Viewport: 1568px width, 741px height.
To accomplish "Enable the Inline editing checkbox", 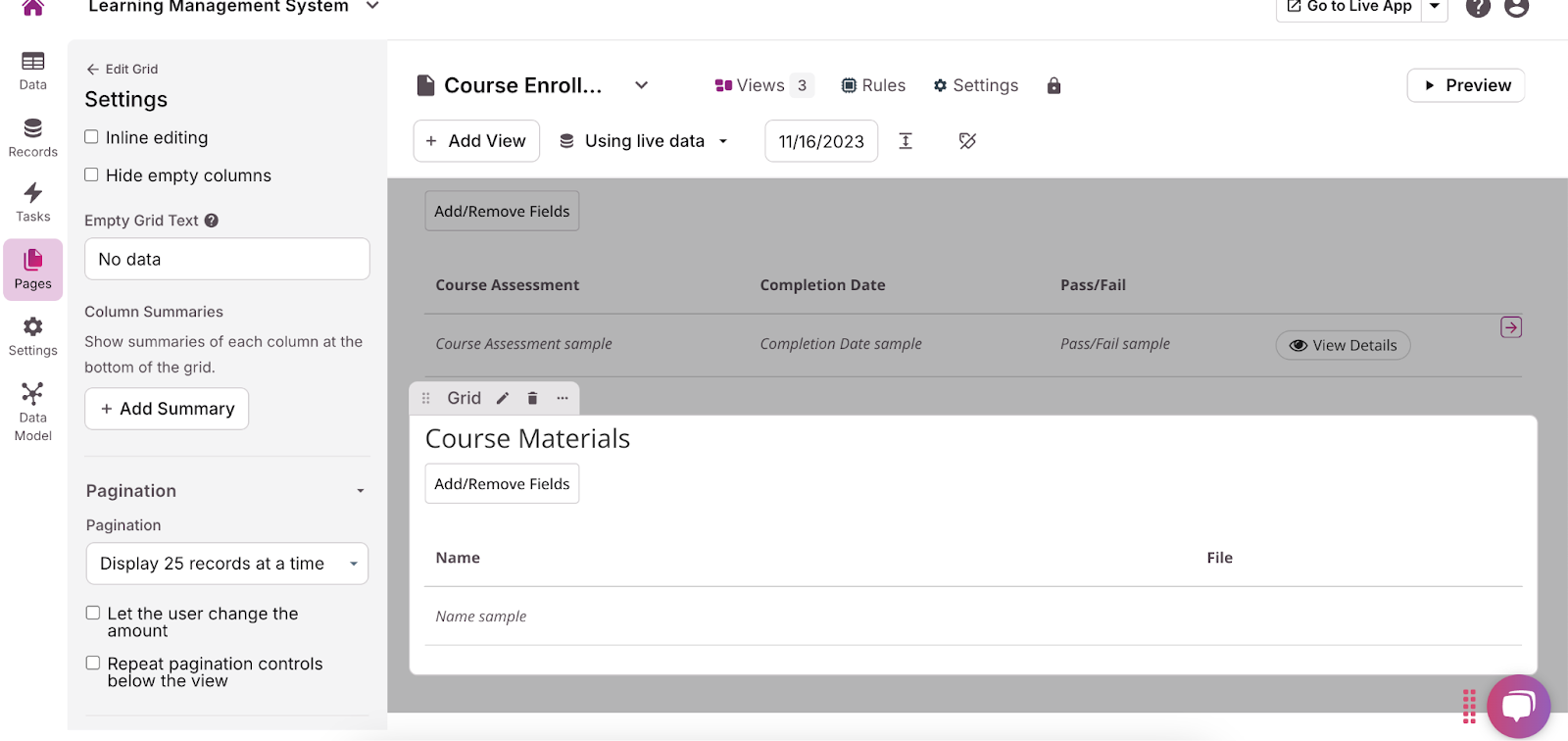I will [x=92, y=137].
